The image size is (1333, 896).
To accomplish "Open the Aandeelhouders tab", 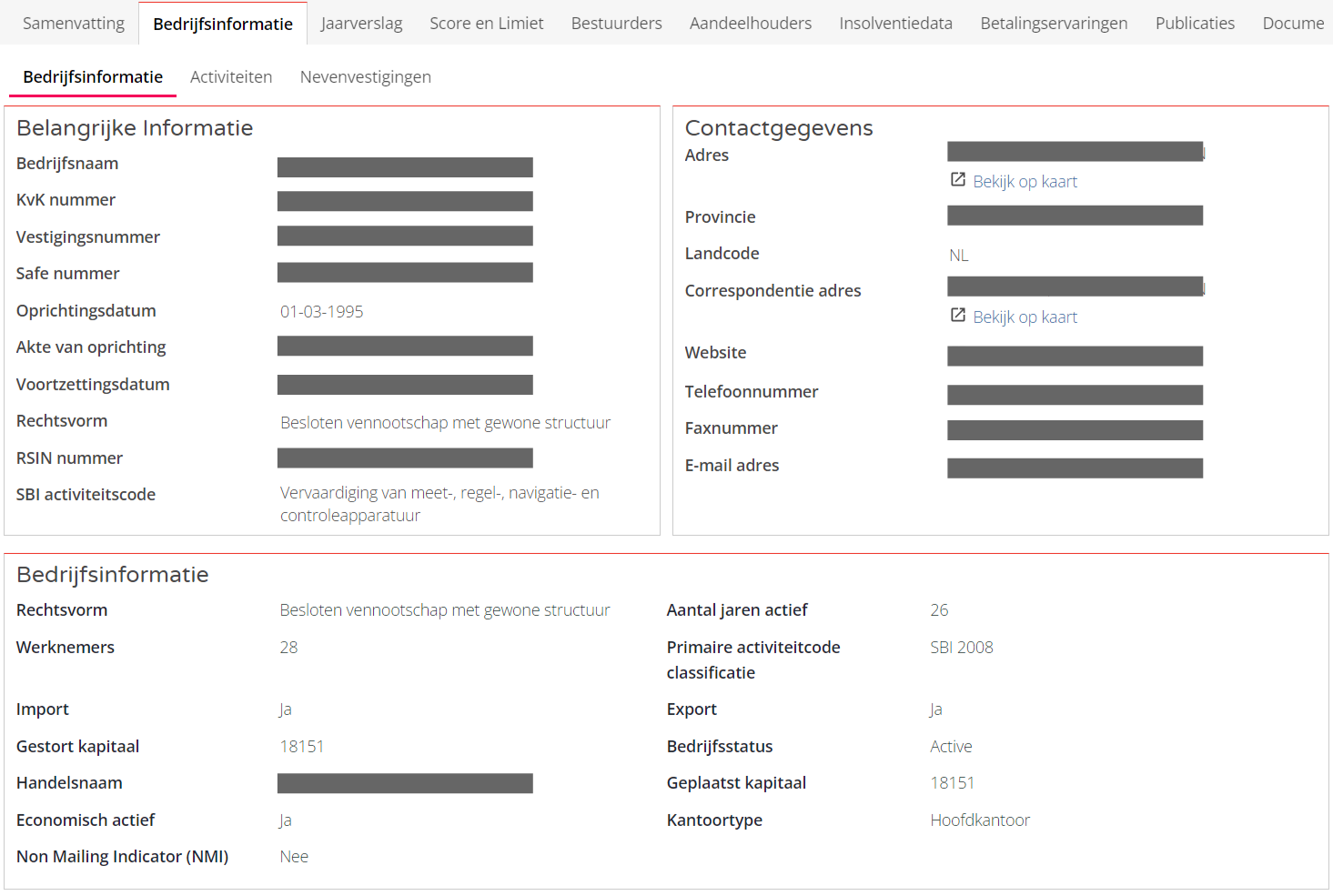I will [x=750, y=23].
